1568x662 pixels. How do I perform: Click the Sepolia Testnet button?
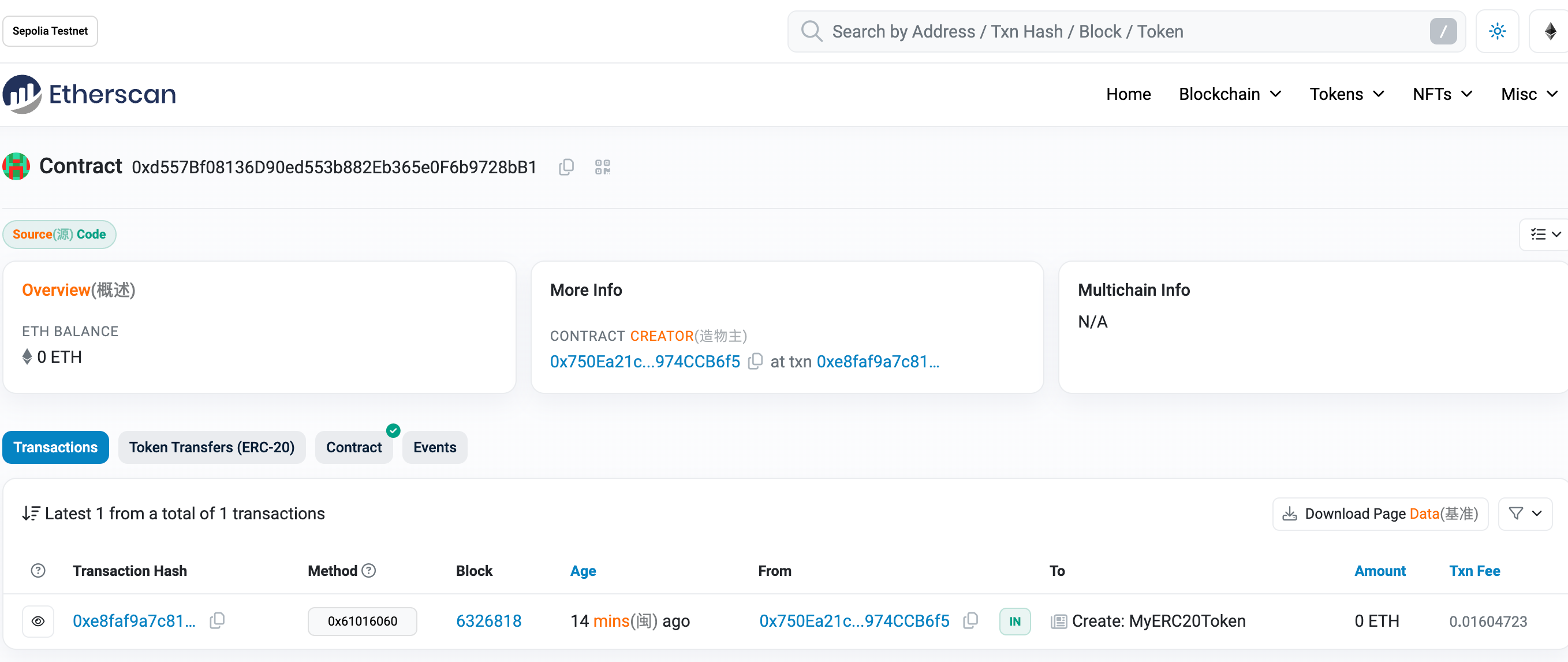pyautogui.click(x=50, y=31)
